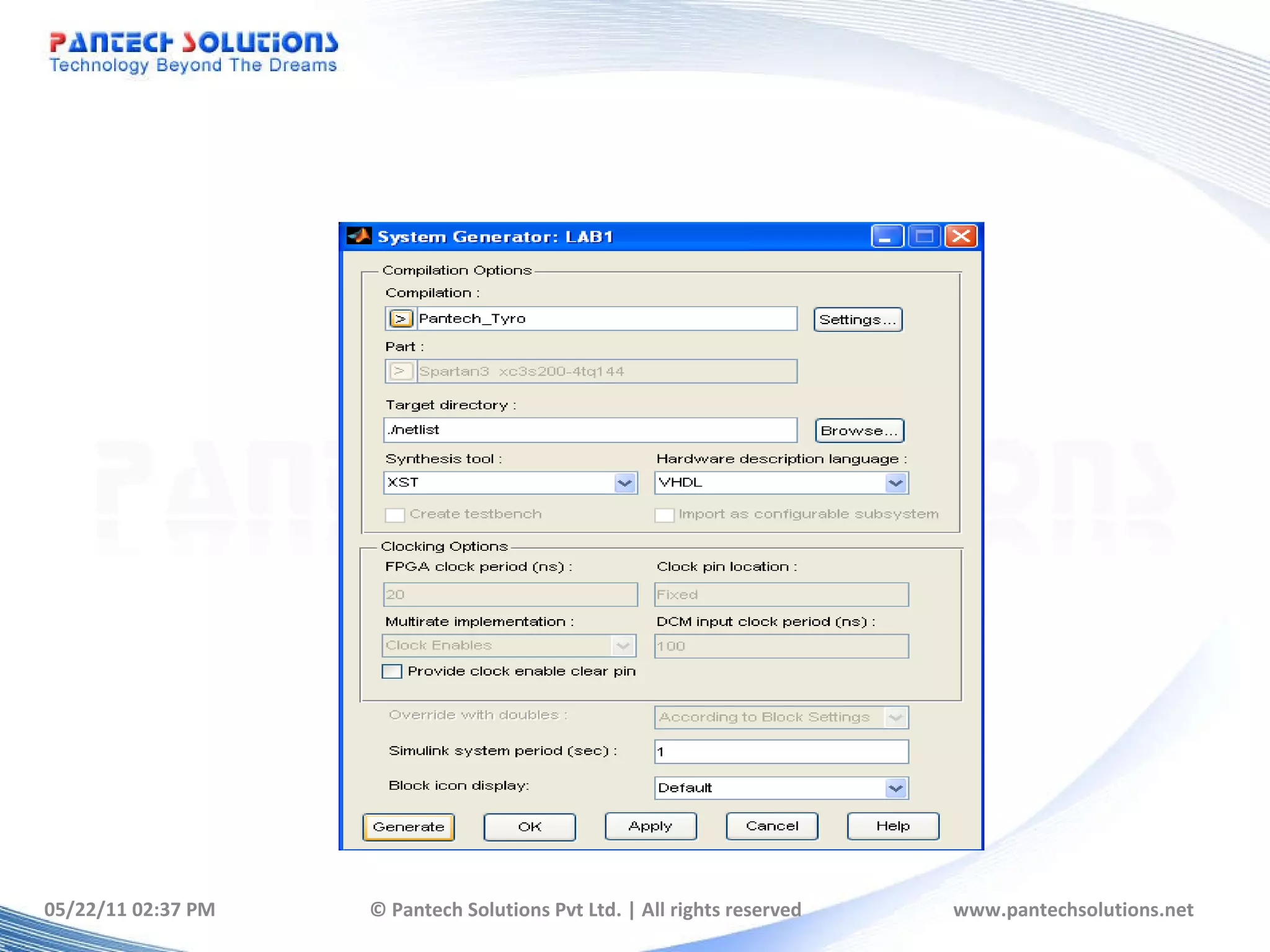
Task: Click the Pantech Solutions logo
Action: pyautogui.click(x=193, y=53)
